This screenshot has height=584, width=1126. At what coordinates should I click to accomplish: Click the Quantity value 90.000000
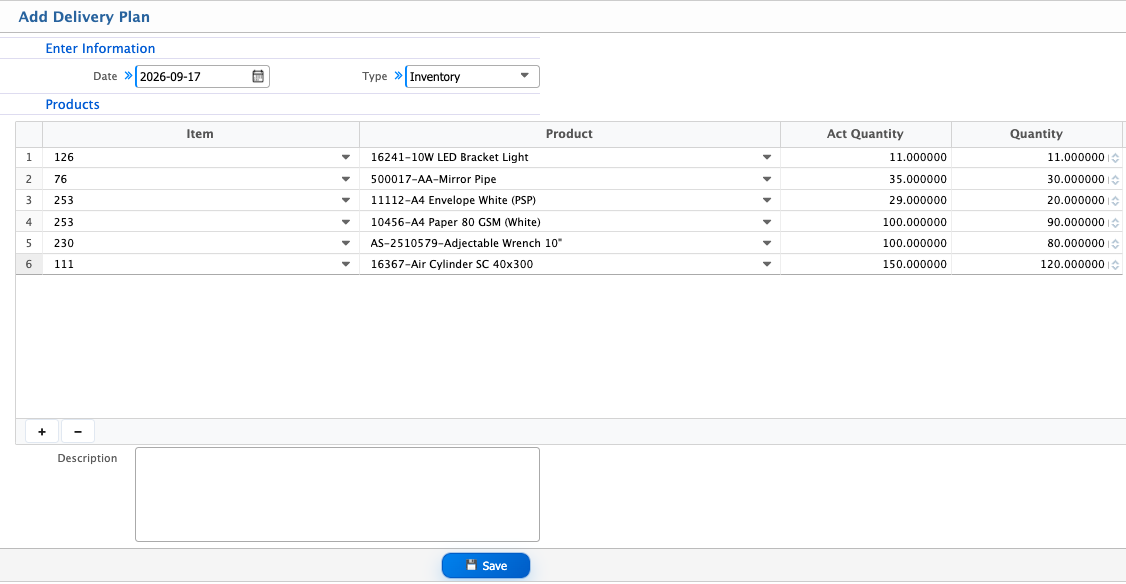pyautogui.click(x=1076, y=222)
